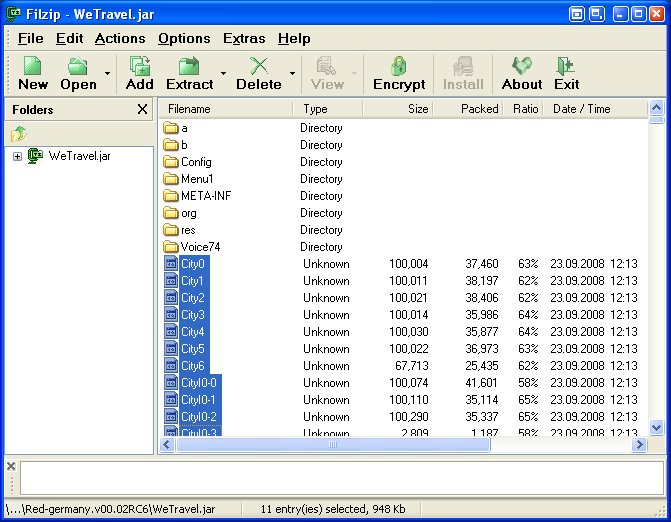Screen dimensions: 671x522
Task: Click the CityI0-1 file icon
Action: 171,400
